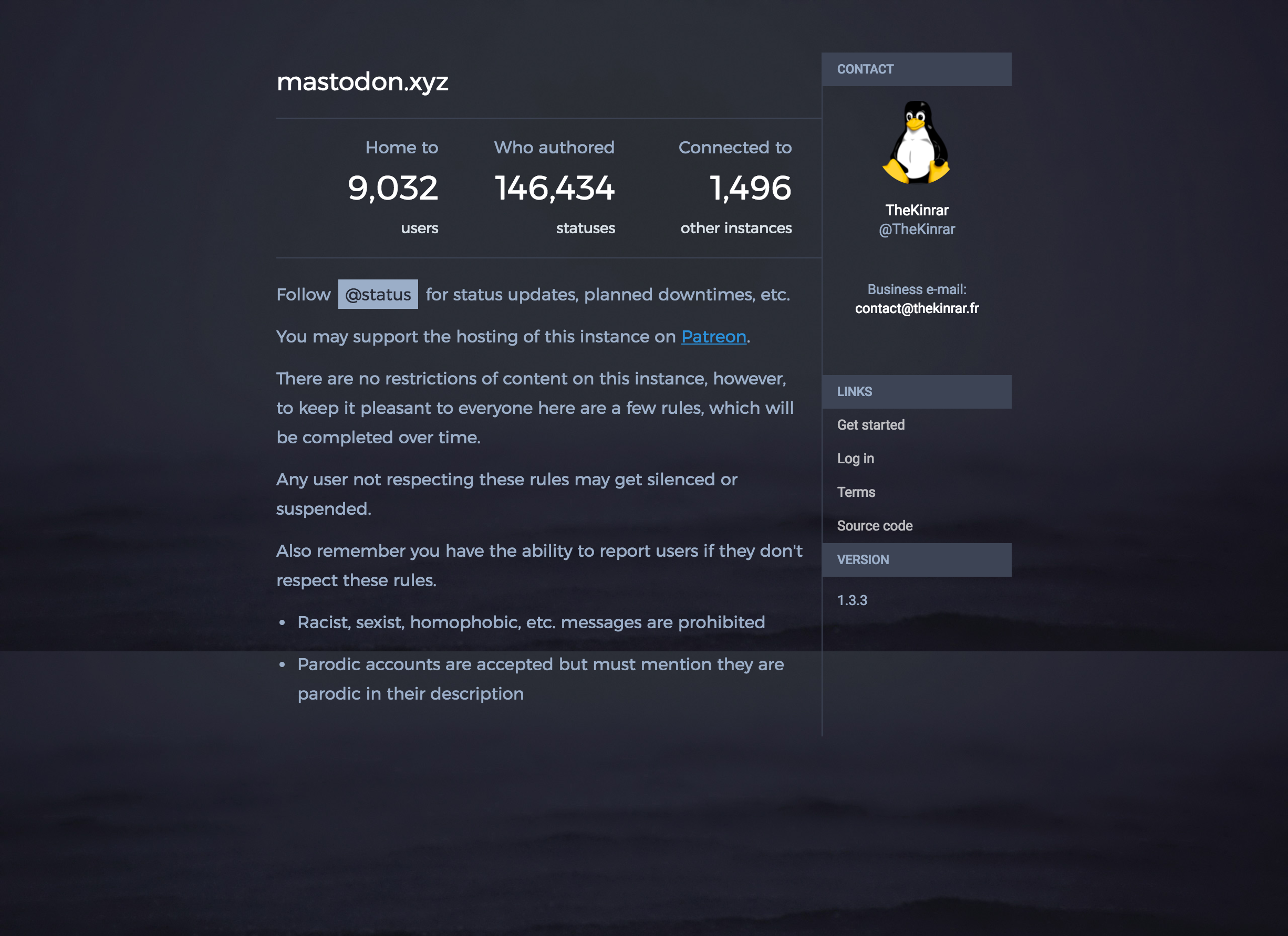This screenshot has height=936, width=1288.
Task: Click the rule about parodic accounts
Action: click(541, 679)
